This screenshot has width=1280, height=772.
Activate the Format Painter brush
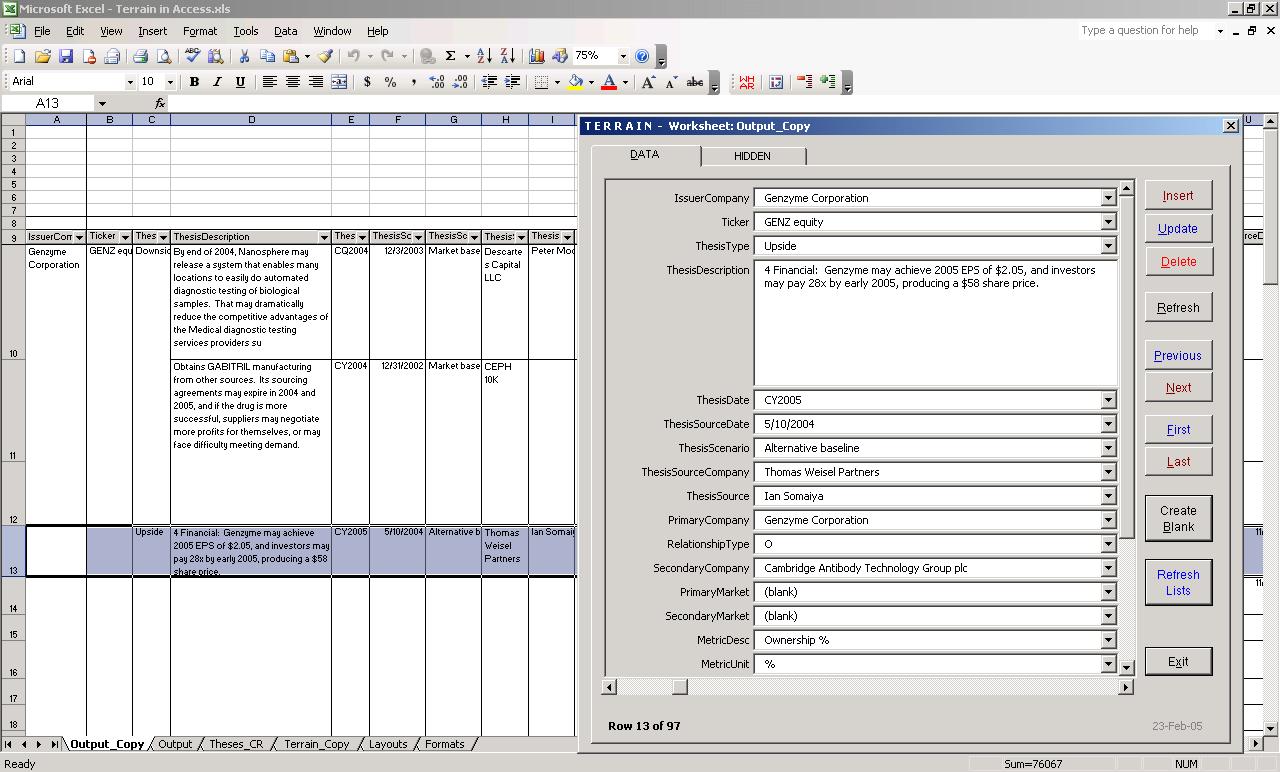[326, 56]
